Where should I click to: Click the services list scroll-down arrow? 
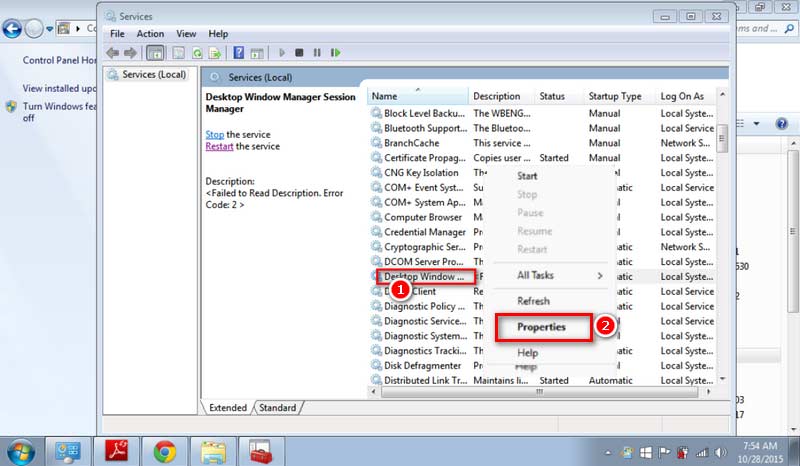tap(722, 379)
